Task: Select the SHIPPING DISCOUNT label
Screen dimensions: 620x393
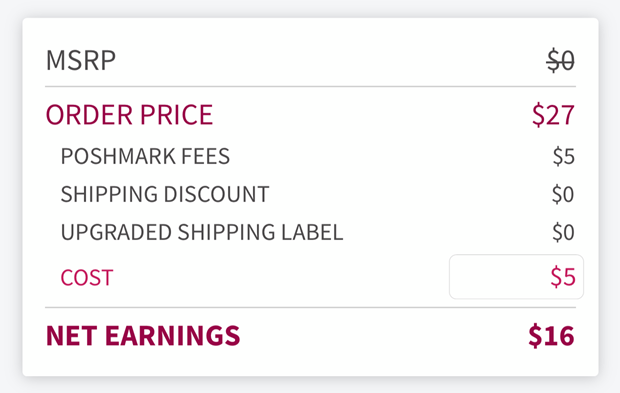Action: [x=165, y=194]
